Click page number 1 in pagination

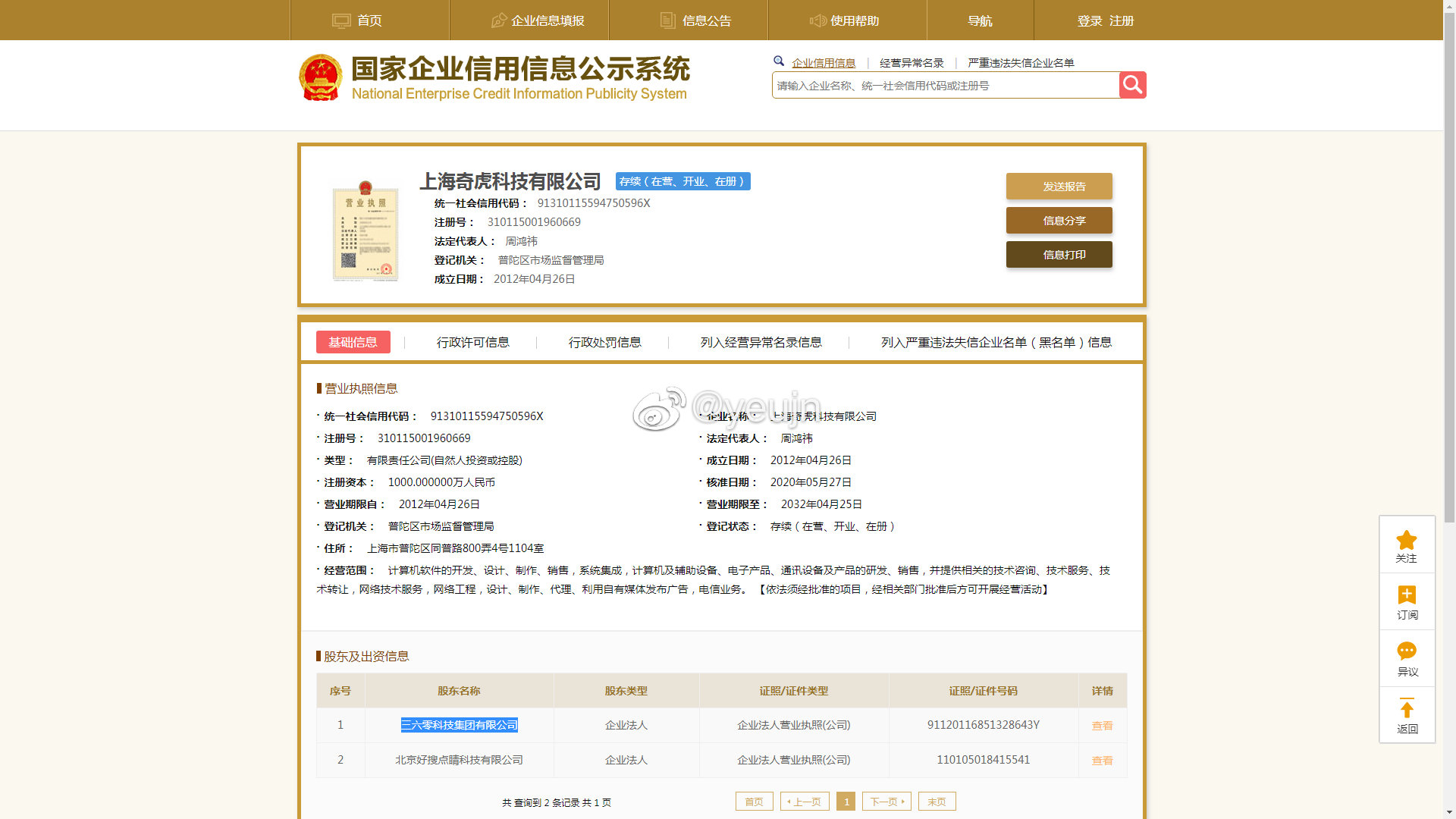[846, 802]
